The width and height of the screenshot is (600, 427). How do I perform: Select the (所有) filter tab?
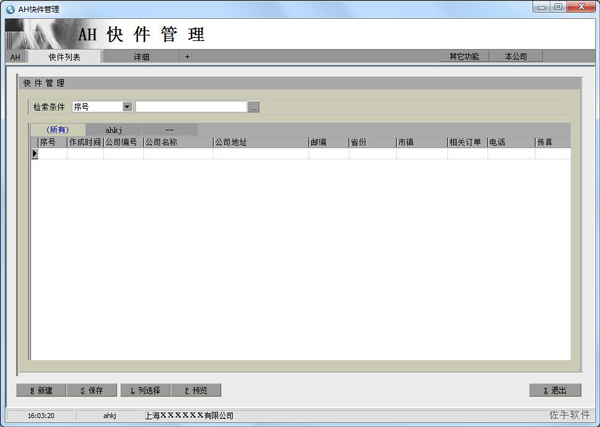coord(57,130)
